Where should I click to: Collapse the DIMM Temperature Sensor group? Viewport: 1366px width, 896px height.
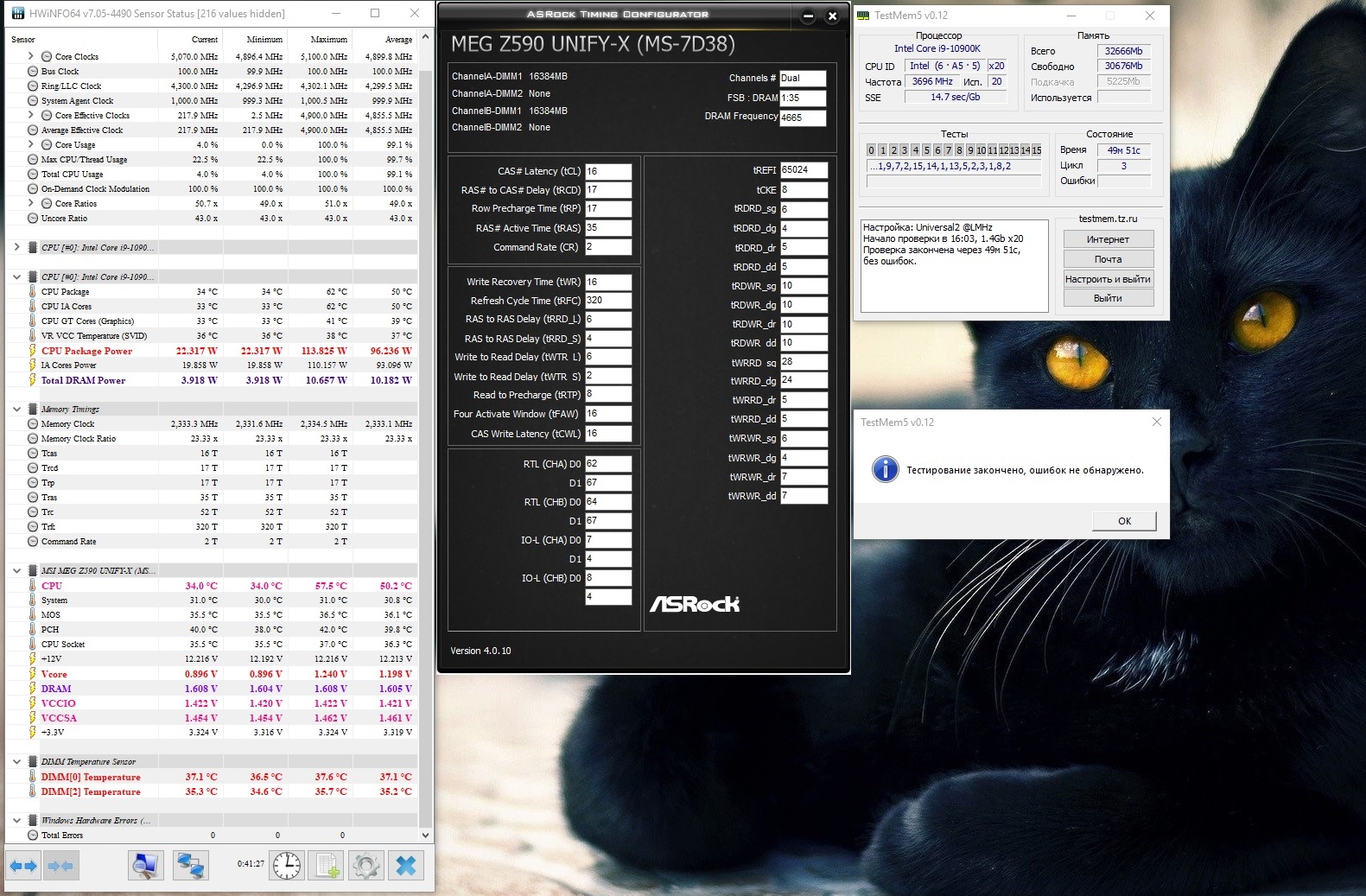[x=16, y=761]
